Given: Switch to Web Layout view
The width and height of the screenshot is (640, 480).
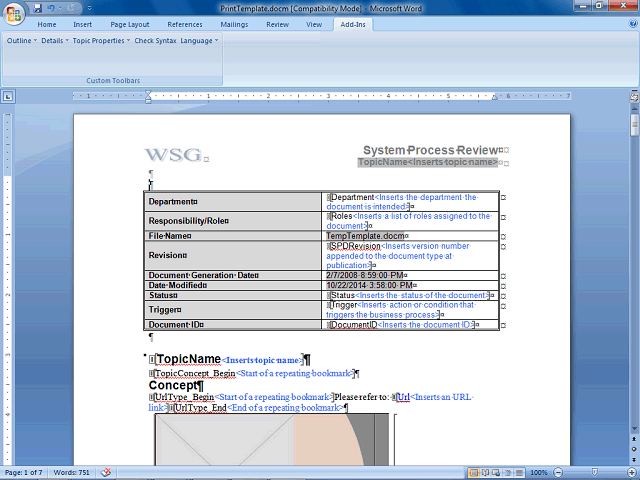Looking at the screenshot, I should point(496,473).
